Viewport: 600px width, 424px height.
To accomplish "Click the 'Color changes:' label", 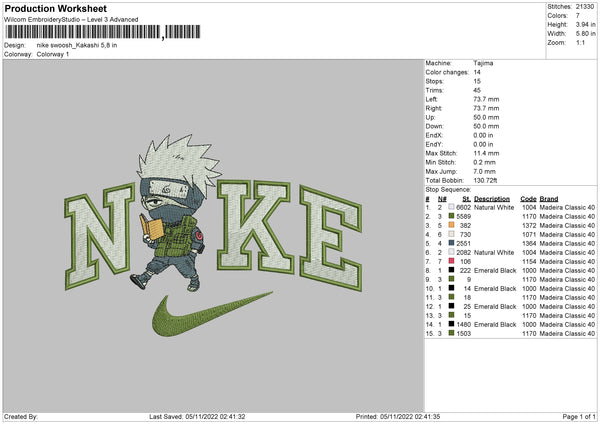I will 447,72.
